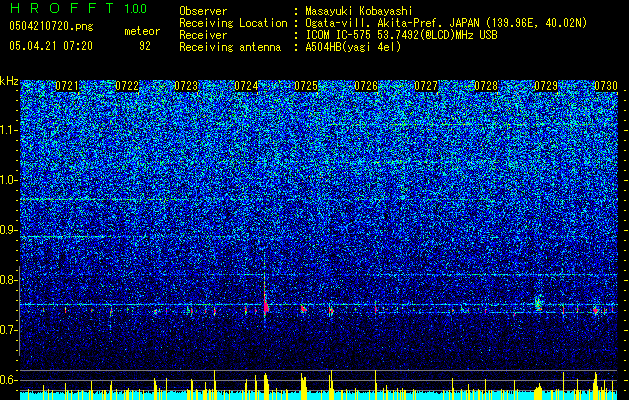Screen dimensions: 629x400
Task: Click the 1.0 kHz axis label
Action: coord(9,180)
